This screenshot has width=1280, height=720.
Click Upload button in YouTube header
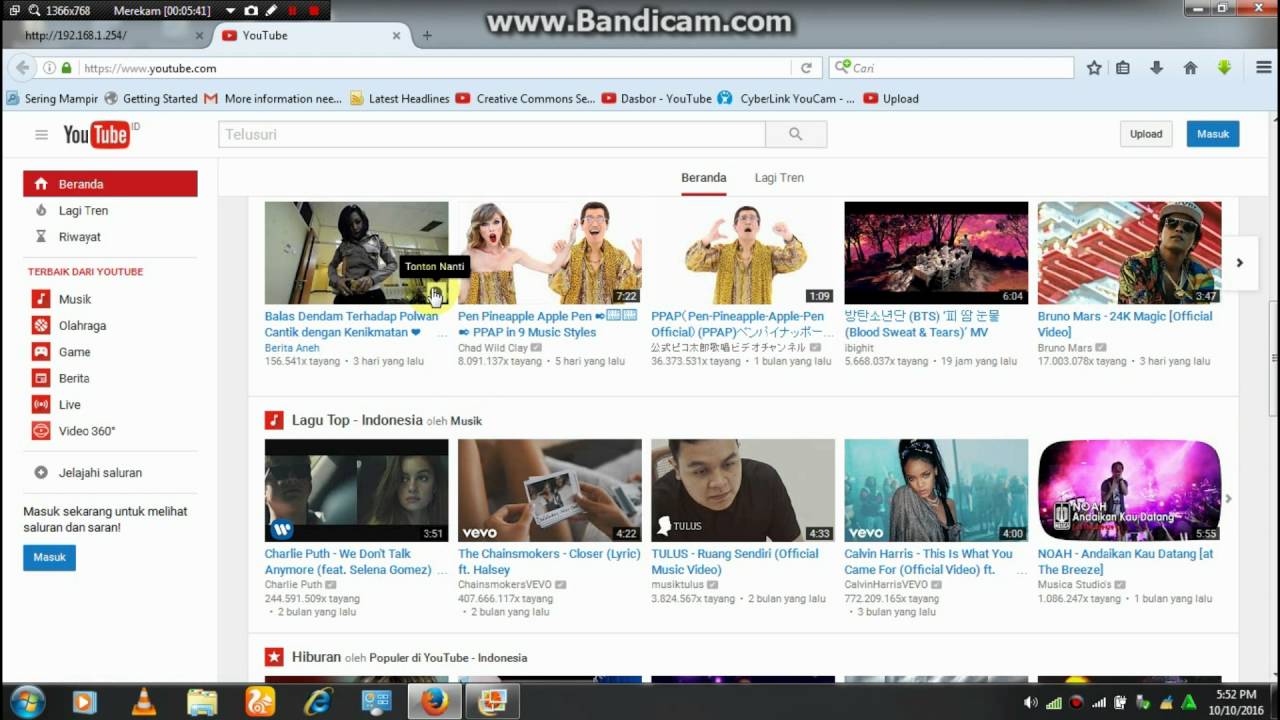click(1146, 134)
